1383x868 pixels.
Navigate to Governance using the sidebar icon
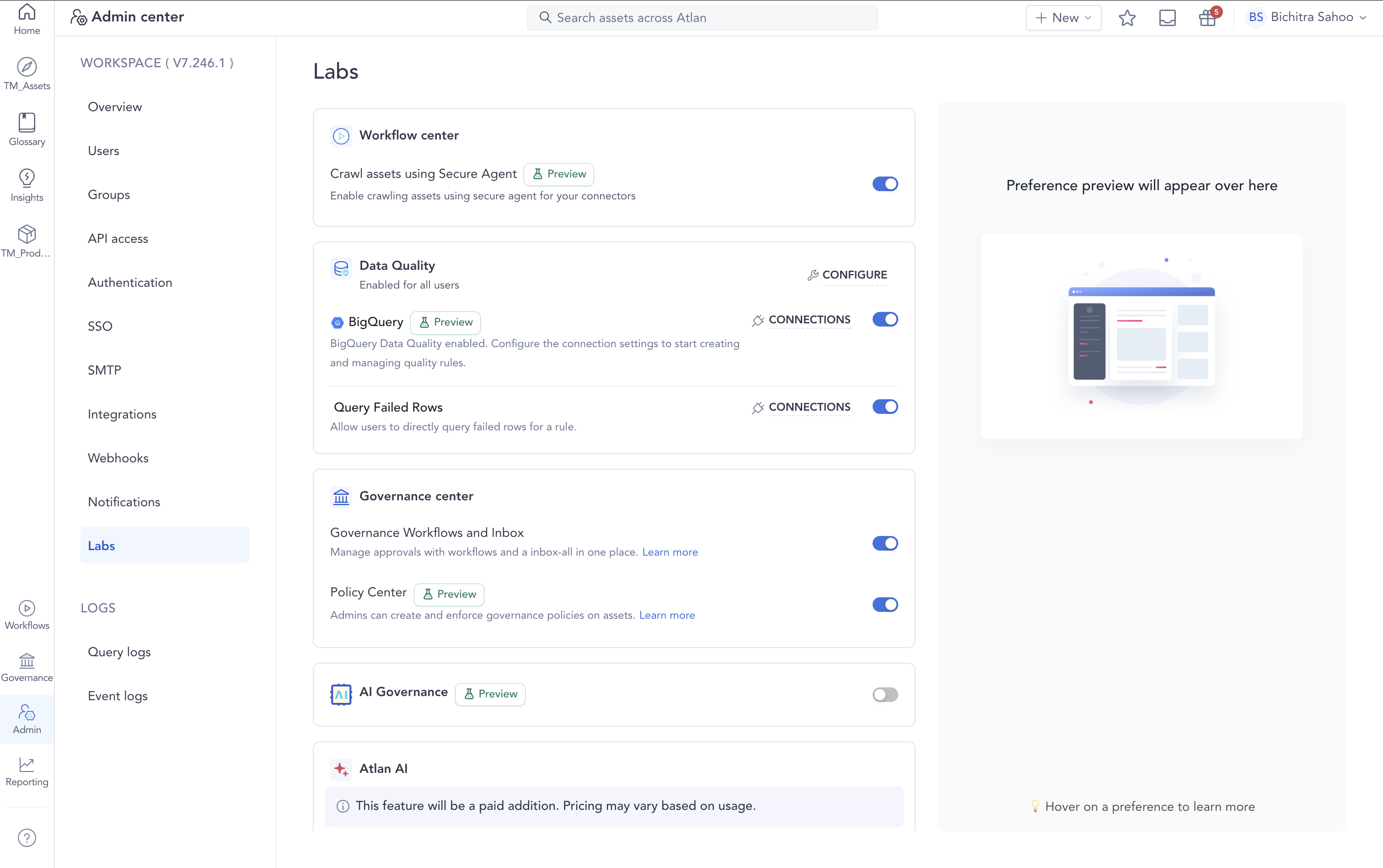click(27, 666)
